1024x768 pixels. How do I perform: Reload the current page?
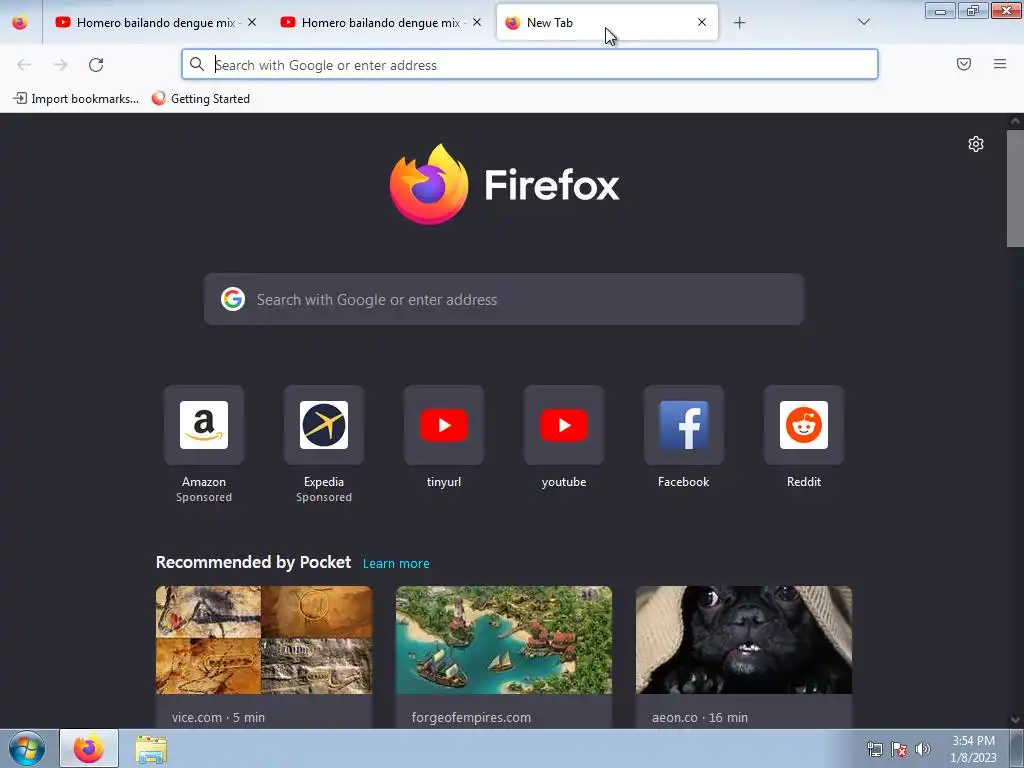coord(96,65)
